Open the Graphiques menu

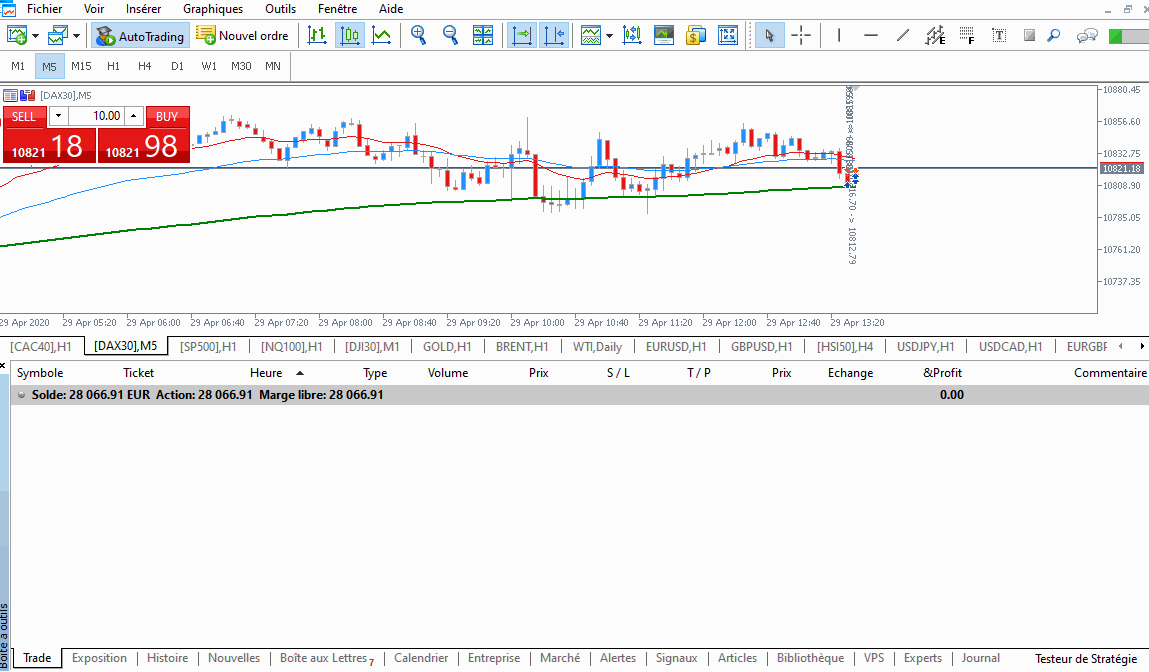click(212, 8)
